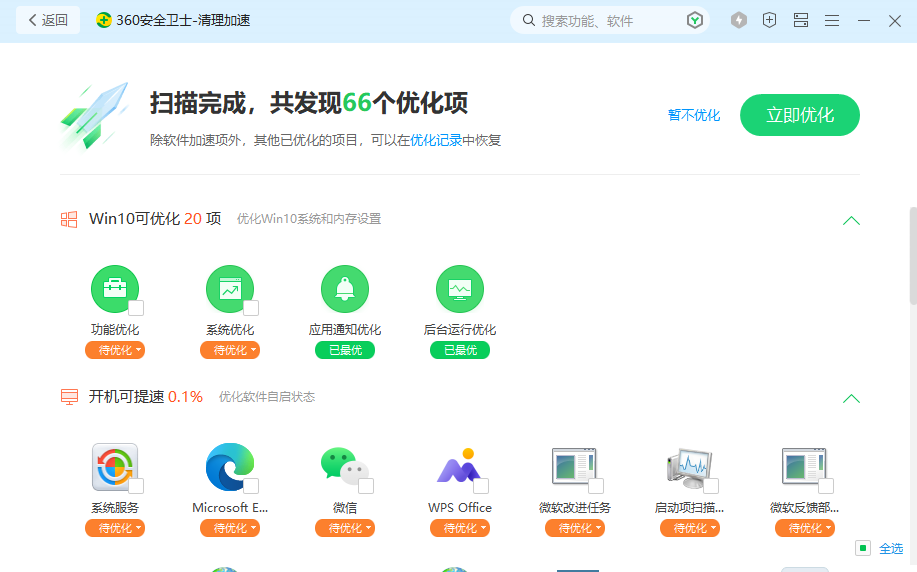Minimize the 360 window
This screenshot has width=917, height=572.
tap(864, 21)
